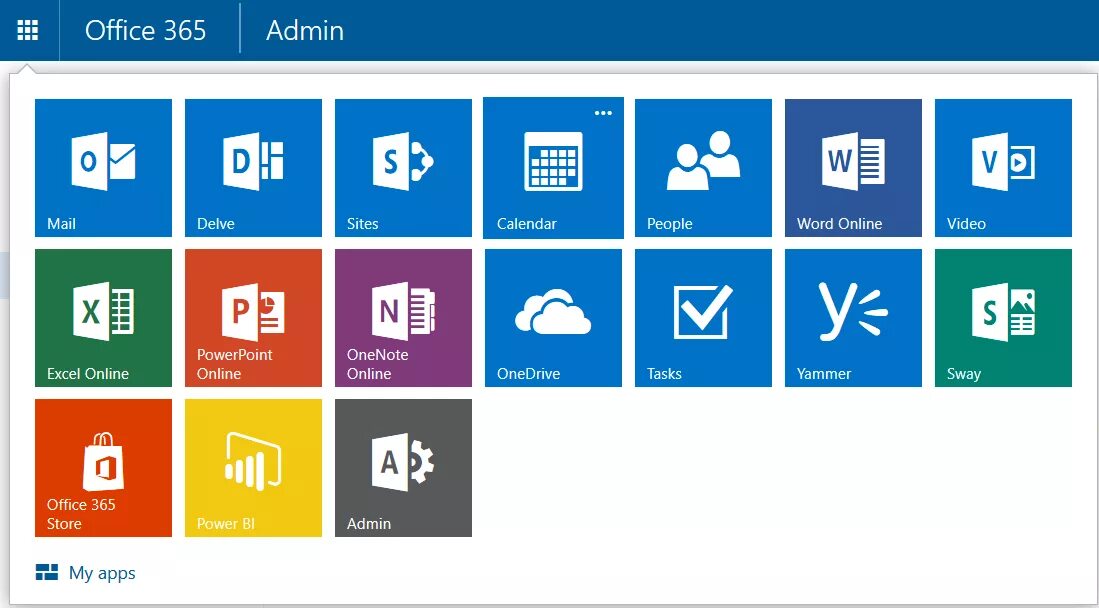Viewport: 1099px width, 608px height.
Task: Click the Office 365 header title
Action: click(x=145, y=31)
